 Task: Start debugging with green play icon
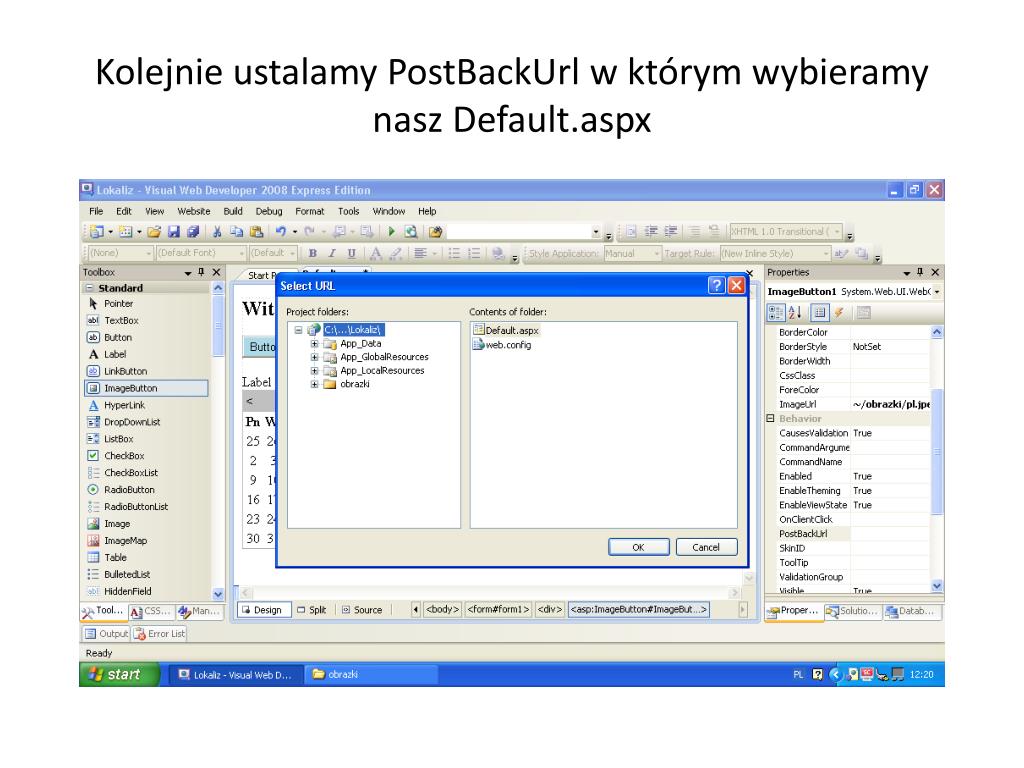tap(391, 231)
